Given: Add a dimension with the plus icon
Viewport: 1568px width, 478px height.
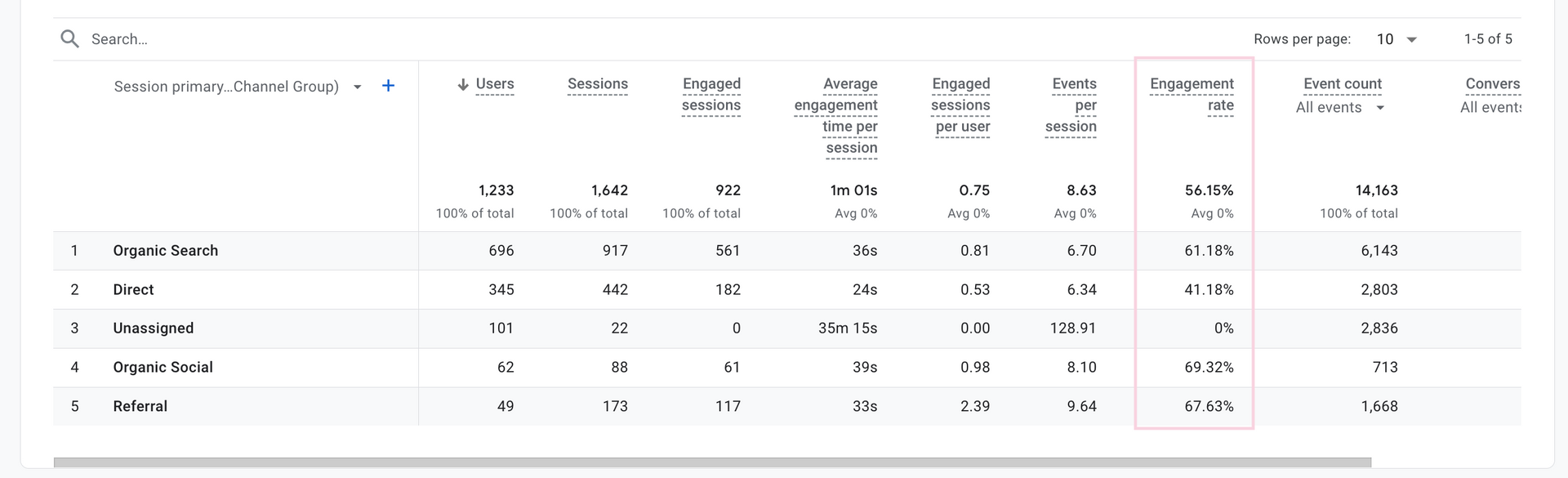Looking at the screenshot, I should [389, 86].
